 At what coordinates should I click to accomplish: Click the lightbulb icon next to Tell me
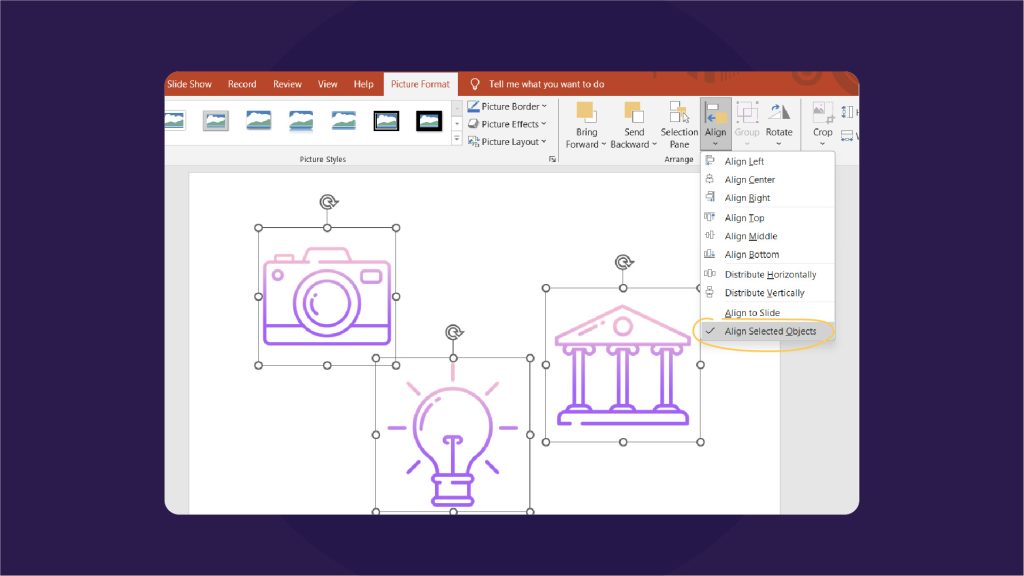(x=475, y=84)
